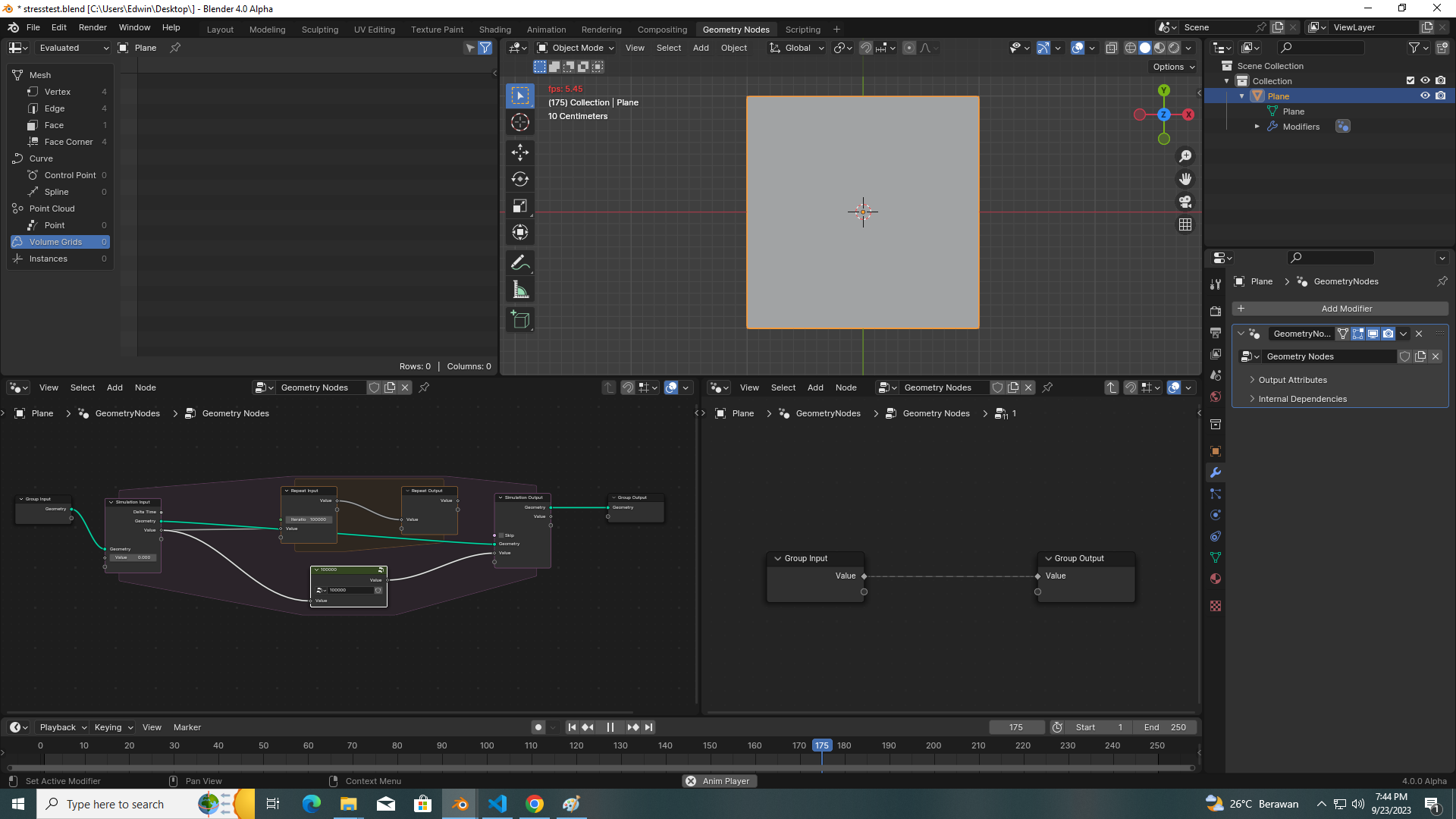
Task: Select the Annotate pencil tool
Action: tap(520, 263)
